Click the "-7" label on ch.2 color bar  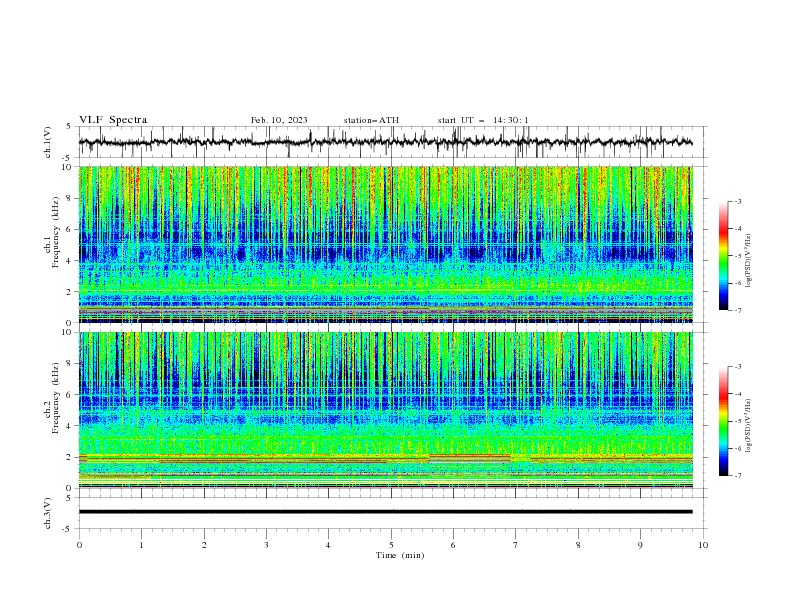738,475
